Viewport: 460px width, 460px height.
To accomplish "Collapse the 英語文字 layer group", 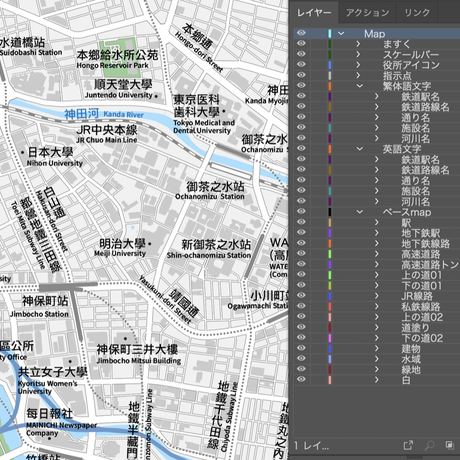I will point(359,149).
